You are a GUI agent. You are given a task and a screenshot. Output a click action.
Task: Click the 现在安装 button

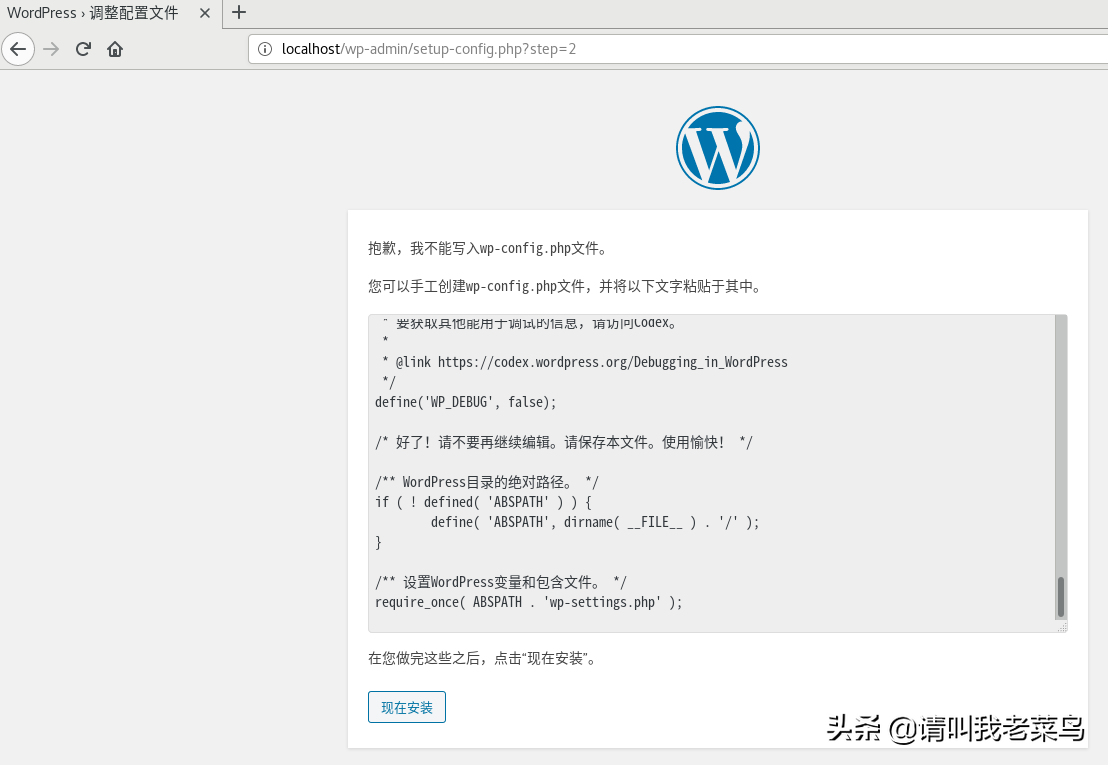pyautogui.click(x=407, y=707)
